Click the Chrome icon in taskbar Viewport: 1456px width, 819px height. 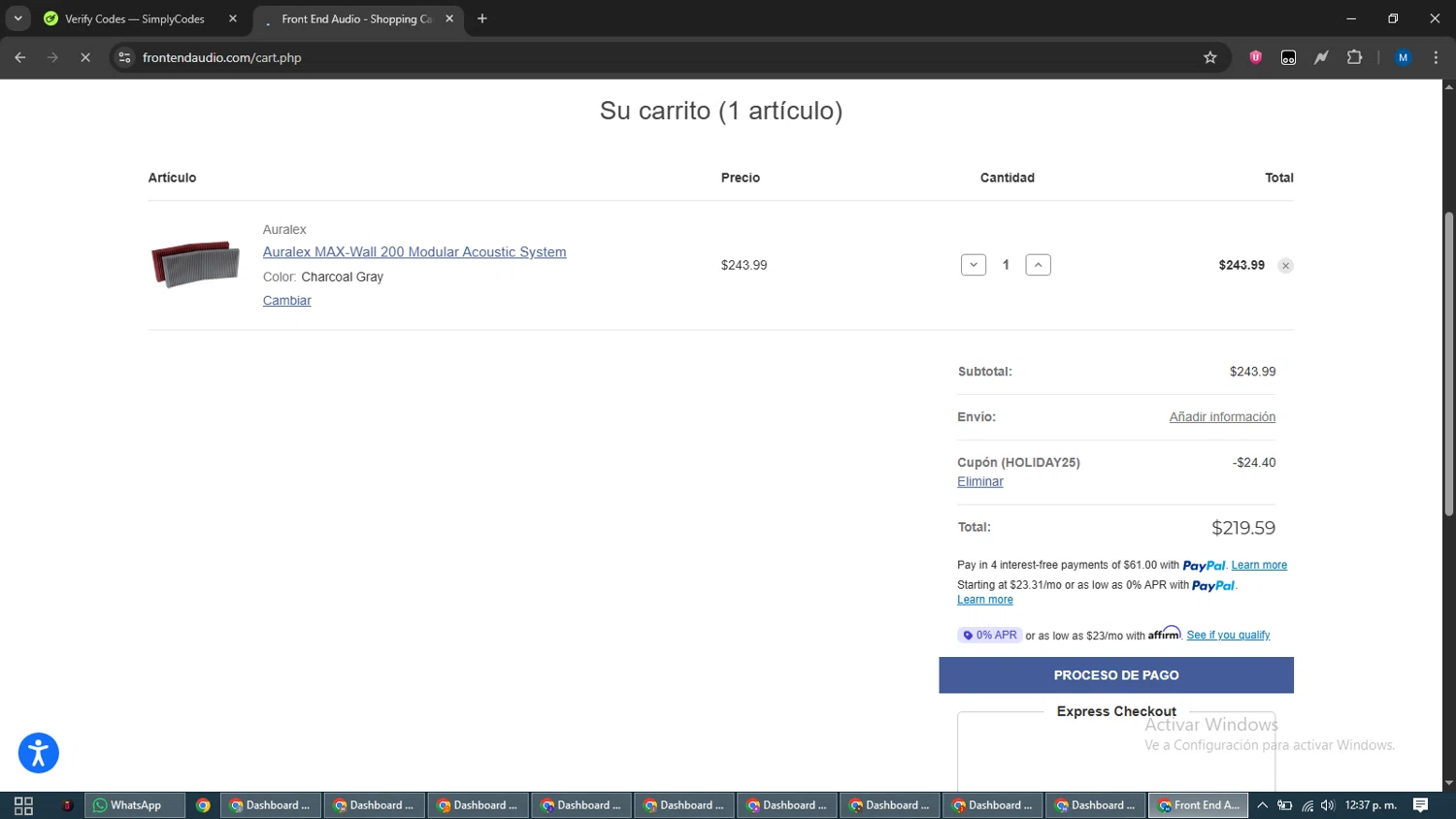[203, 805]
